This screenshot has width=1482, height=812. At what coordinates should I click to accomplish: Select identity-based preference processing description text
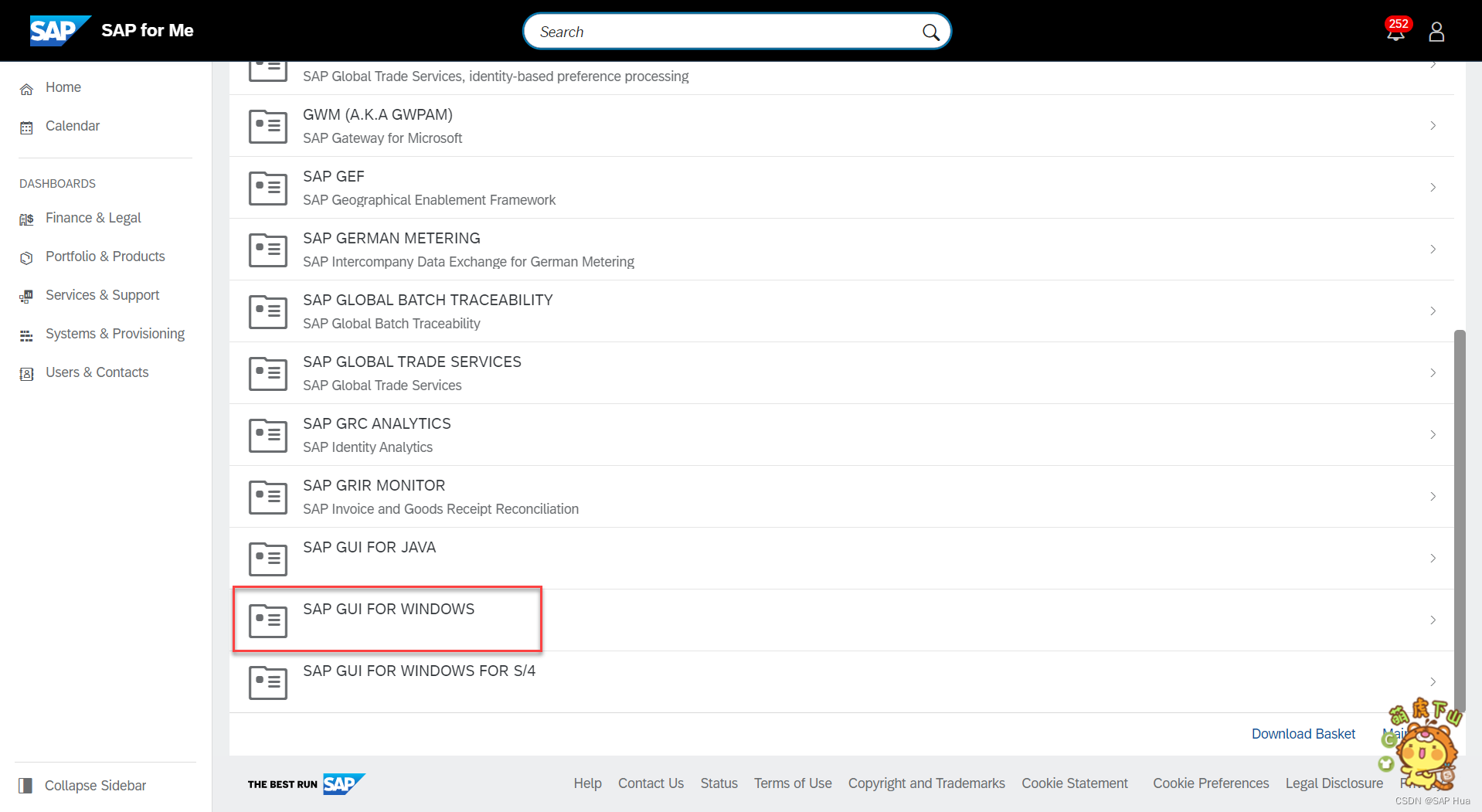click(495, 76)
